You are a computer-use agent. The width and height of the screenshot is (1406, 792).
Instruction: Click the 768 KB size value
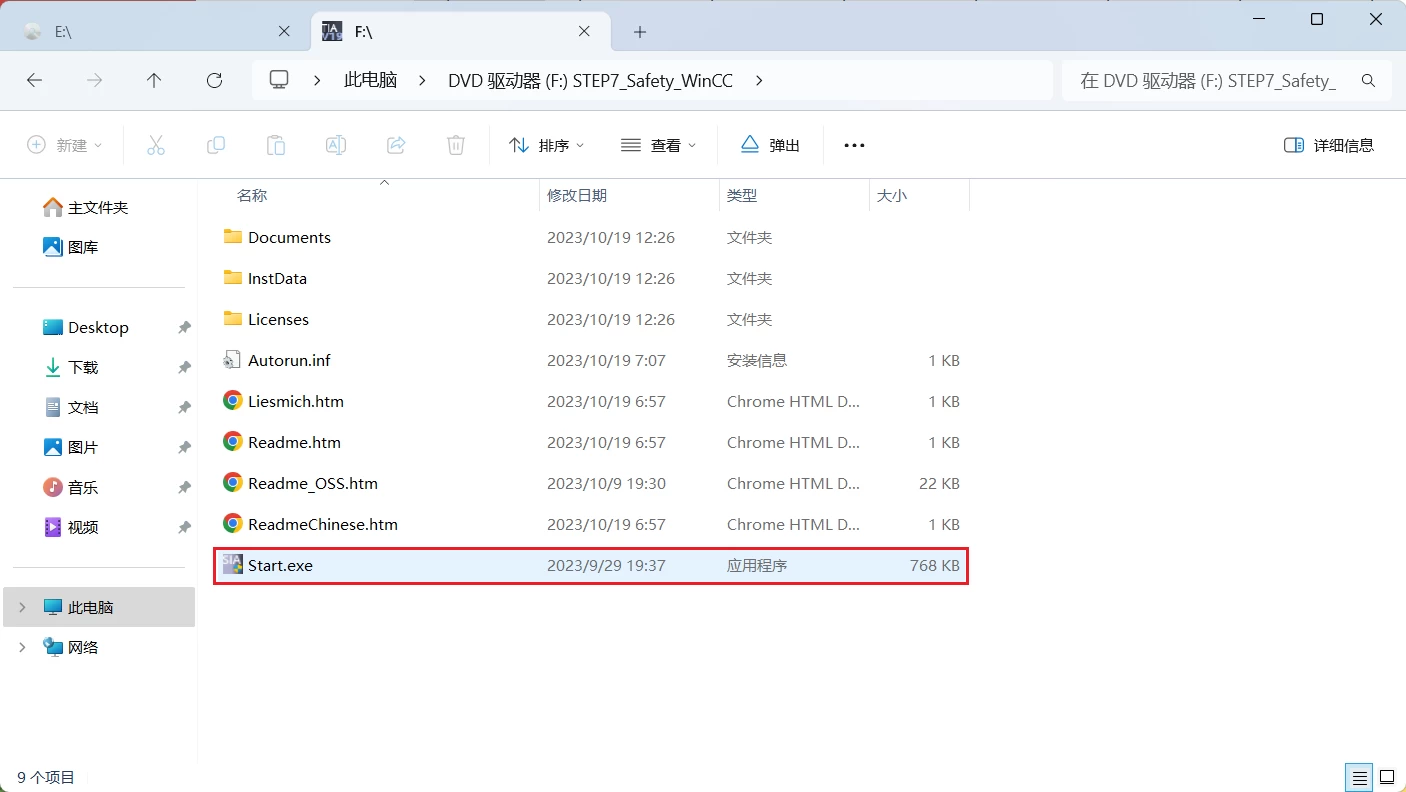pyautogui.click(x=935, y=565)
